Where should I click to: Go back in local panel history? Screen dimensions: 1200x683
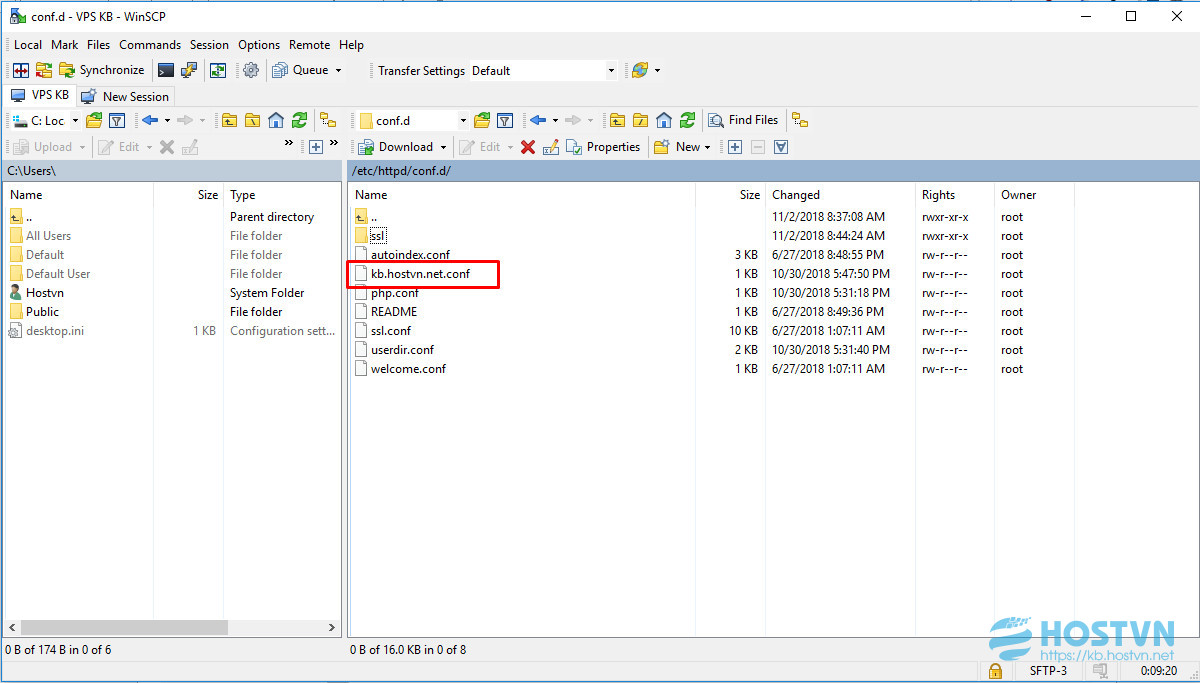[150, 120]
